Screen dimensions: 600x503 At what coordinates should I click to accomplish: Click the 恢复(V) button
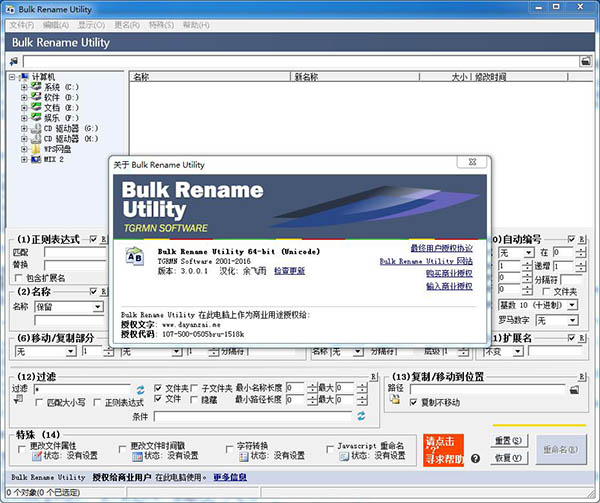509,457
